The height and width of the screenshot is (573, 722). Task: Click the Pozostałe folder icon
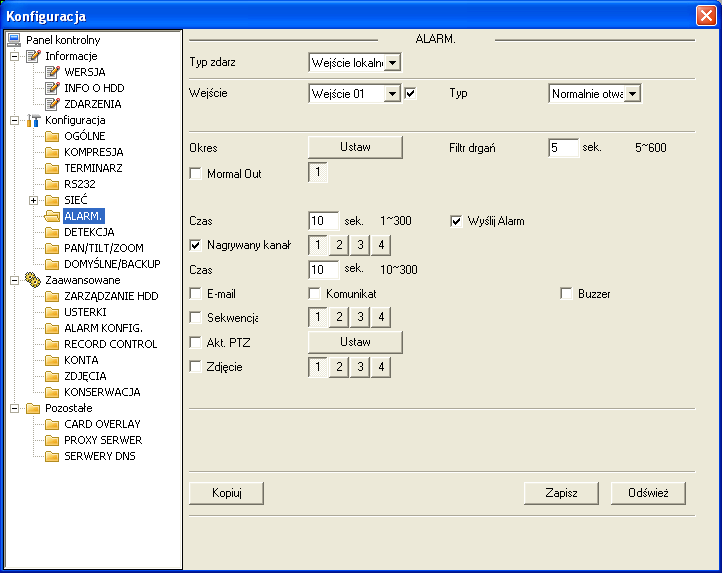click(x=33, y=408)
